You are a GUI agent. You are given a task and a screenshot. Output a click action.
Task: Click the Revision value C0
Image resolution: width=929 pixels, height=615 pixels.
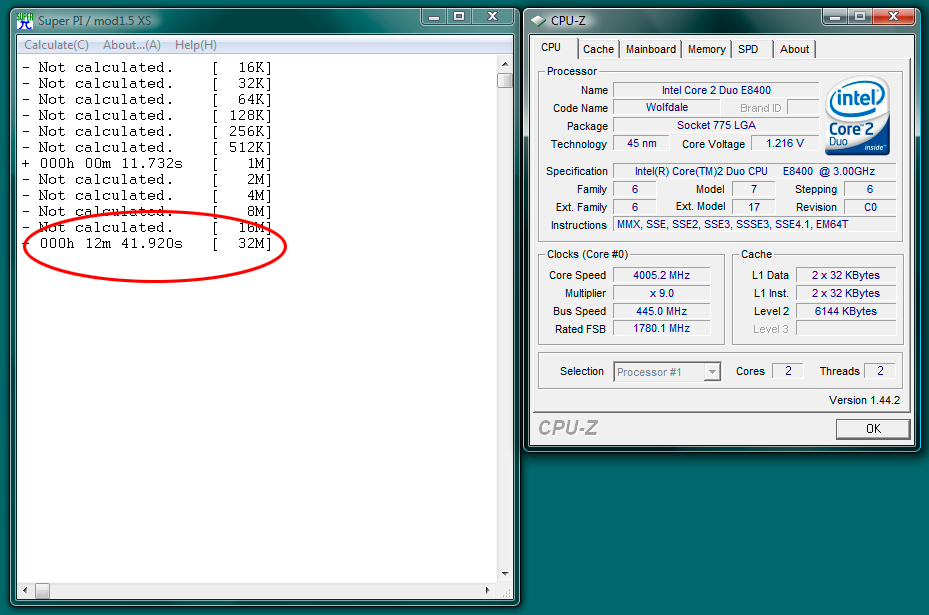870,207
